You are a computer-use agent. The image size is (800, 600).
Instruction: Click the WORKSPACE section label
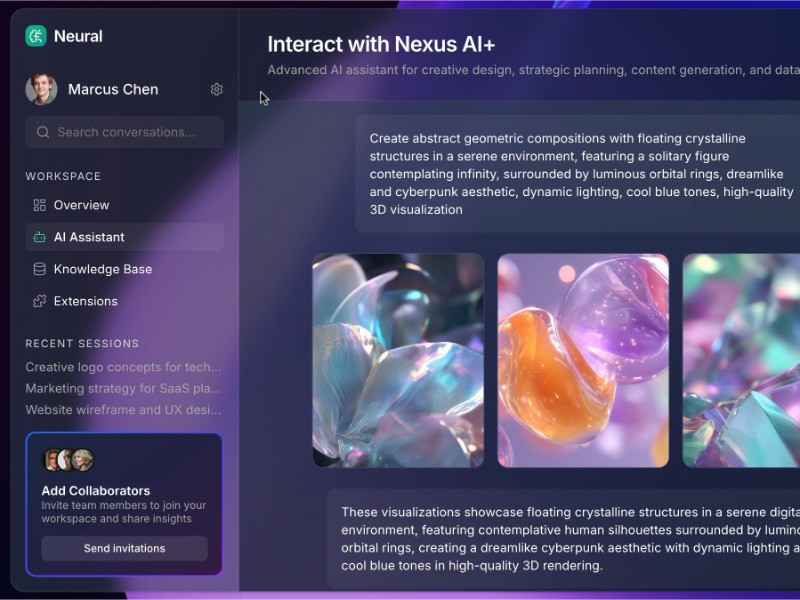[x=63, y=177]
